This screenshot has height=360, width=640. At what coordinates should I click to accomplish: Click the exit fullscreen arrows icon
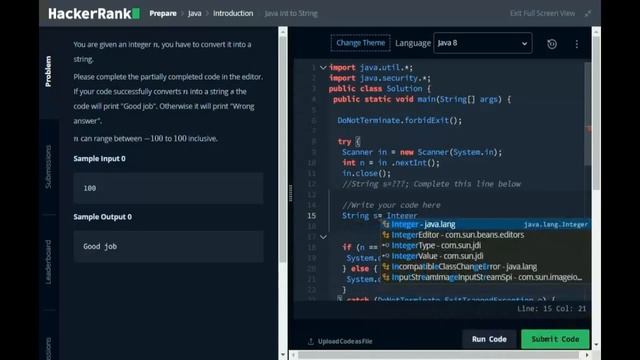pos(588,13)
